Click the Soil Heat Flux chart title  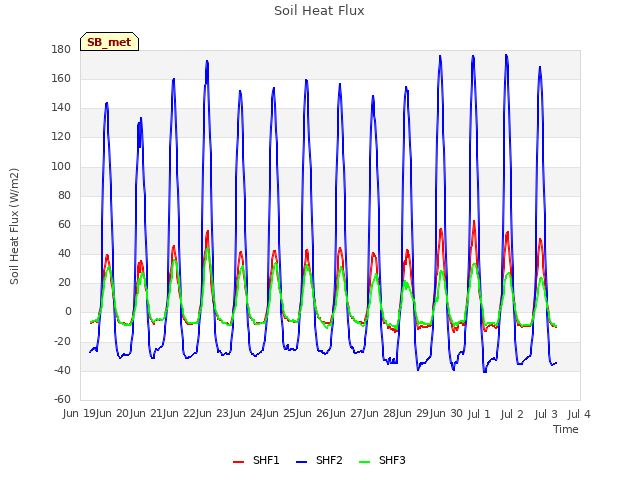point(319,11)
